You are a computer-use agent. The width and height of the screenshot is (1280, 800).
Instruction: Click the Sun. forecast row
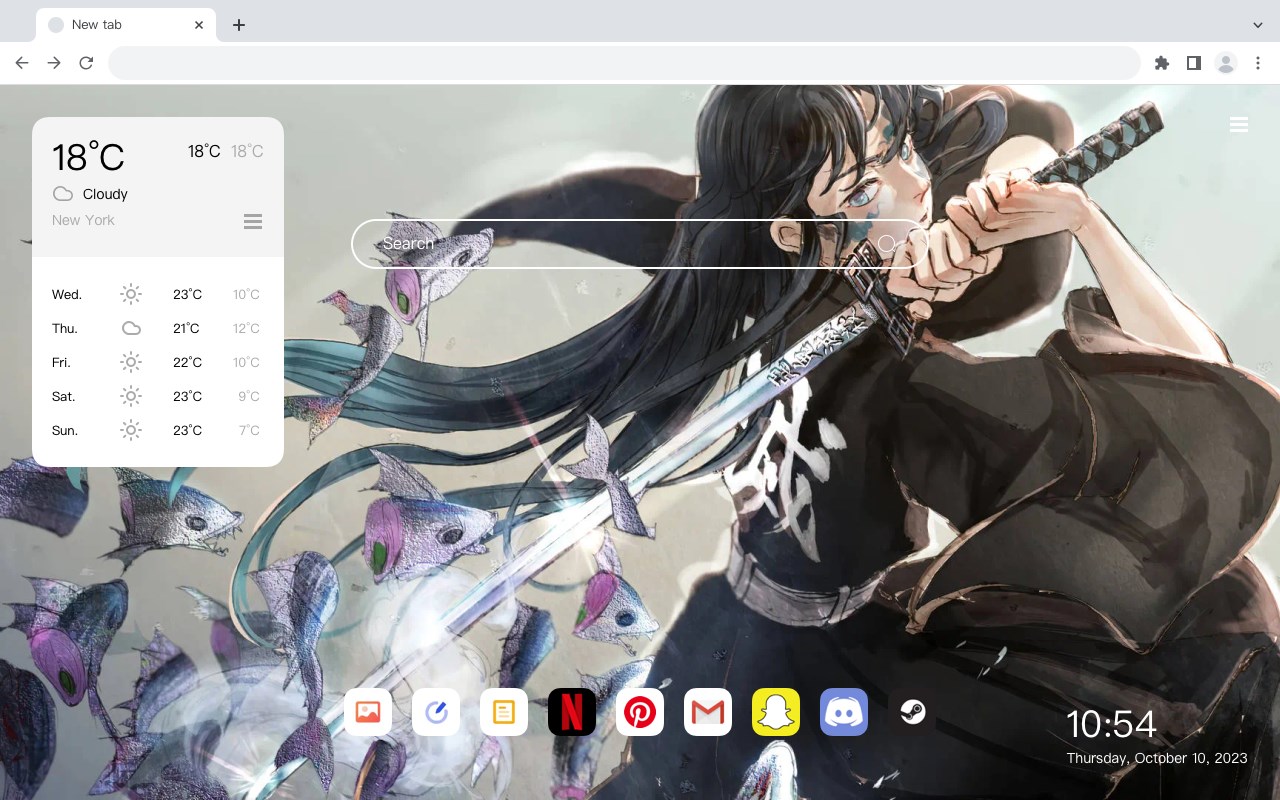point(156,430)
